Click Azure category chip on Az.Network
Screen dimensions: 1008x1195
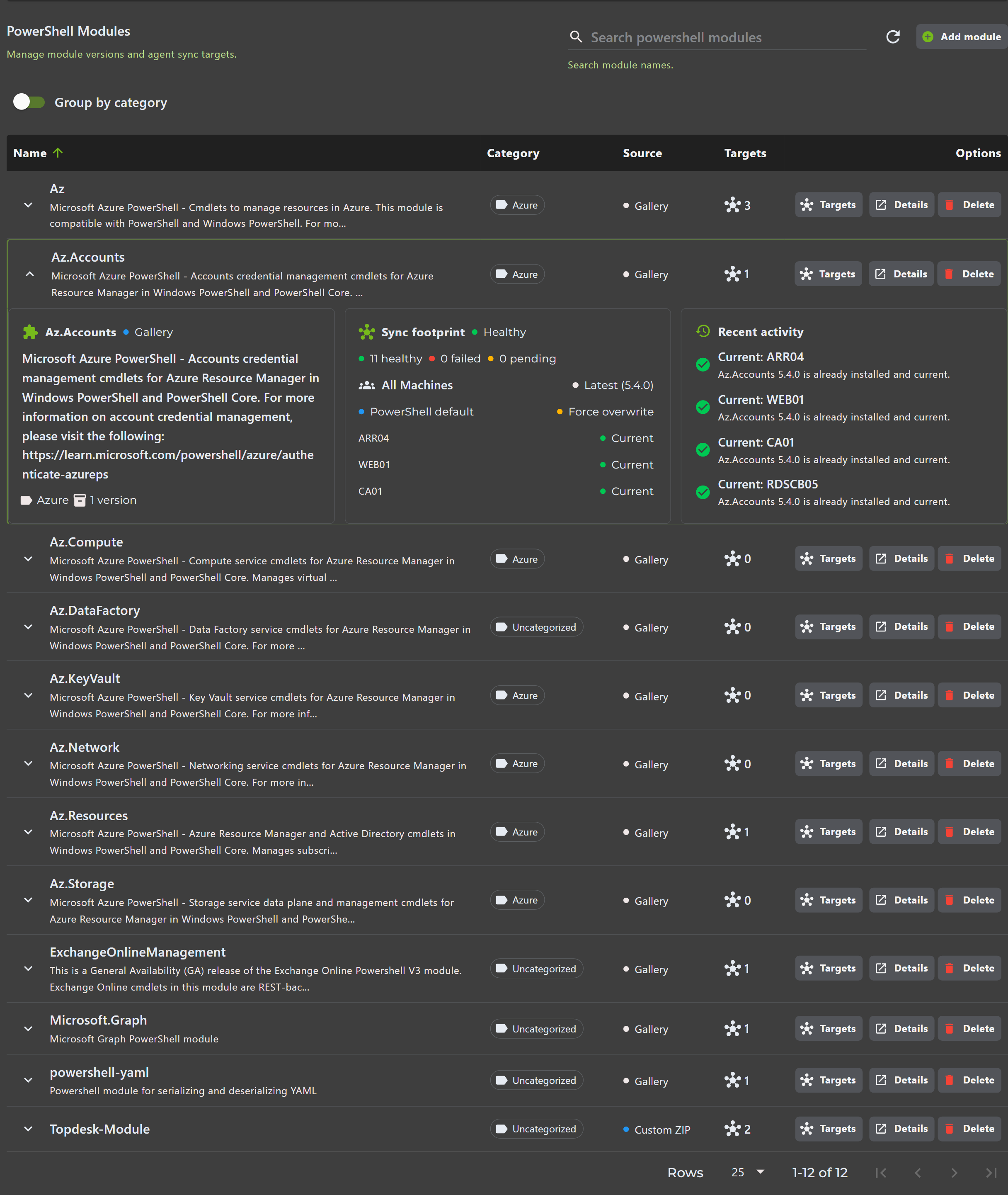click(517, 764)
